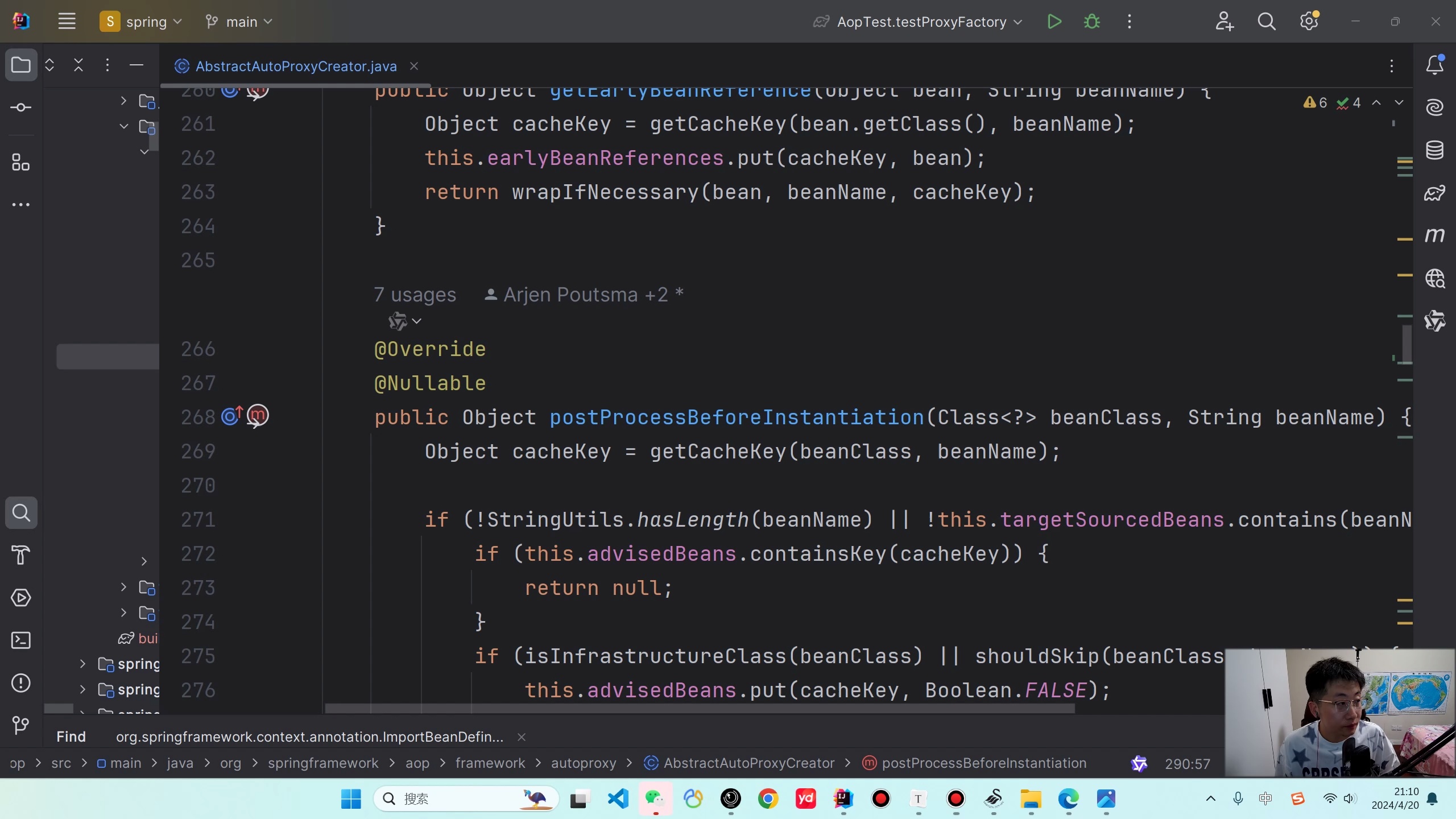Open the Maven tool window
This screenshot has width=1456, height=819.
click(1434, 235)
